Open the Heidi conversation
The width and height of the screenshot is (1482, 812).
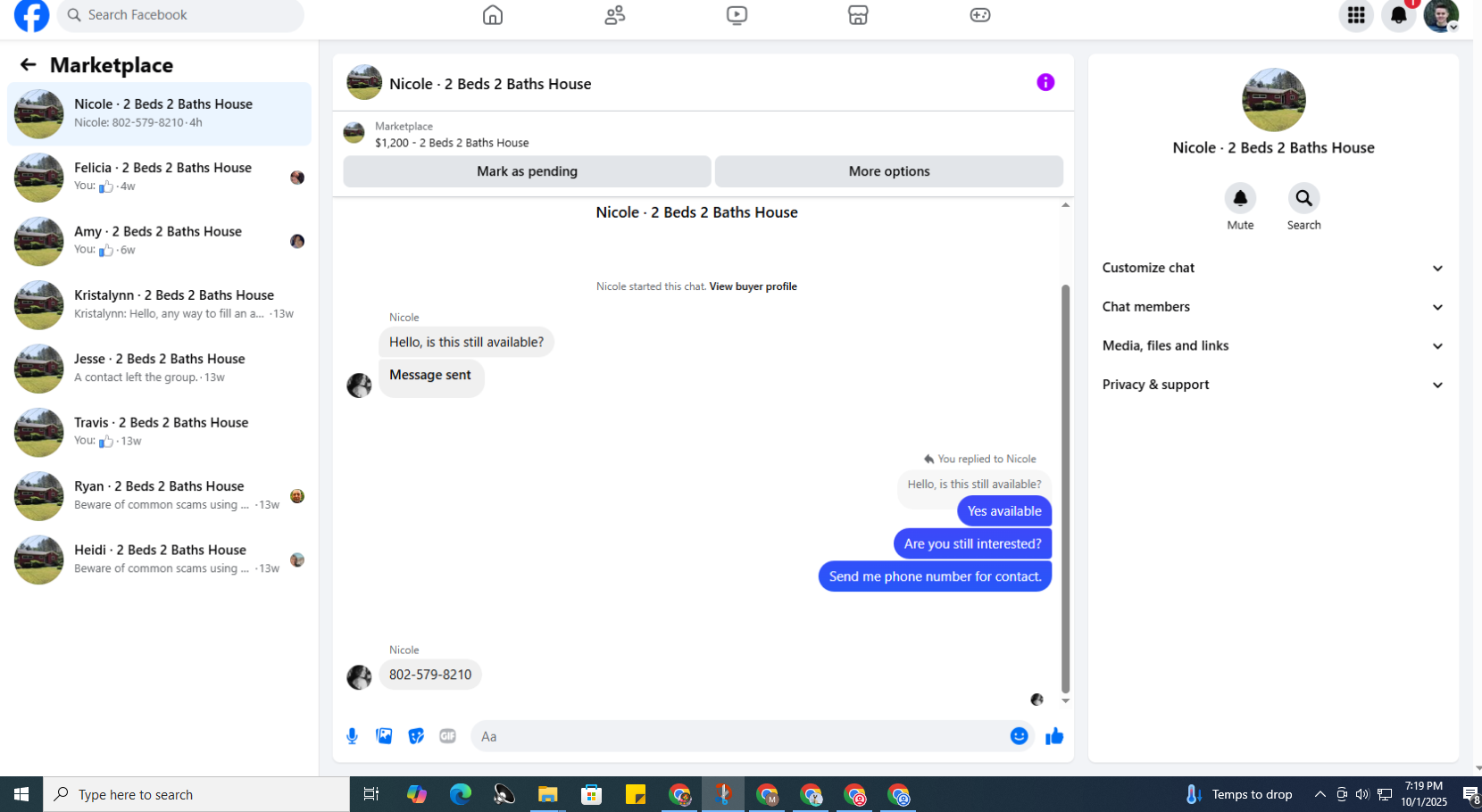click(159, 559)
